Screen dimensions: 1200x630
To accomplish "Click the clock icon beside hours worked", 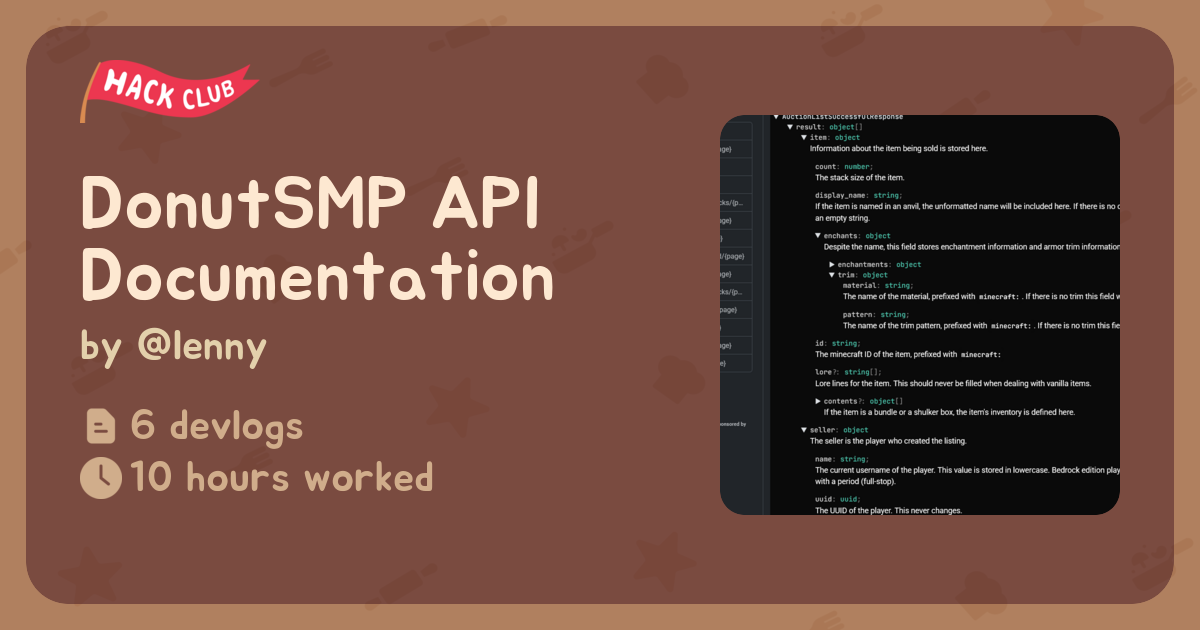I will (100, 478).
